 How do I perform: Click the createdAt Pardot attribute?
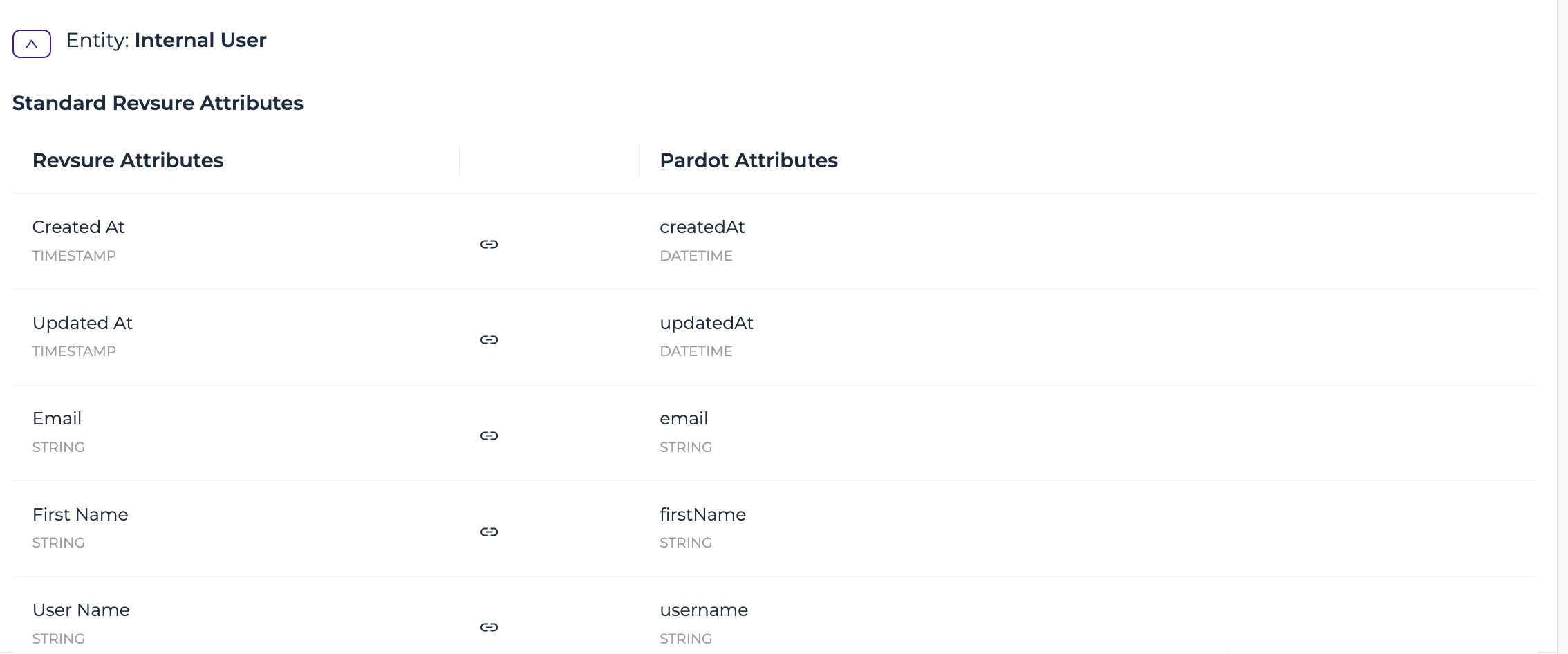pos(702,227)
